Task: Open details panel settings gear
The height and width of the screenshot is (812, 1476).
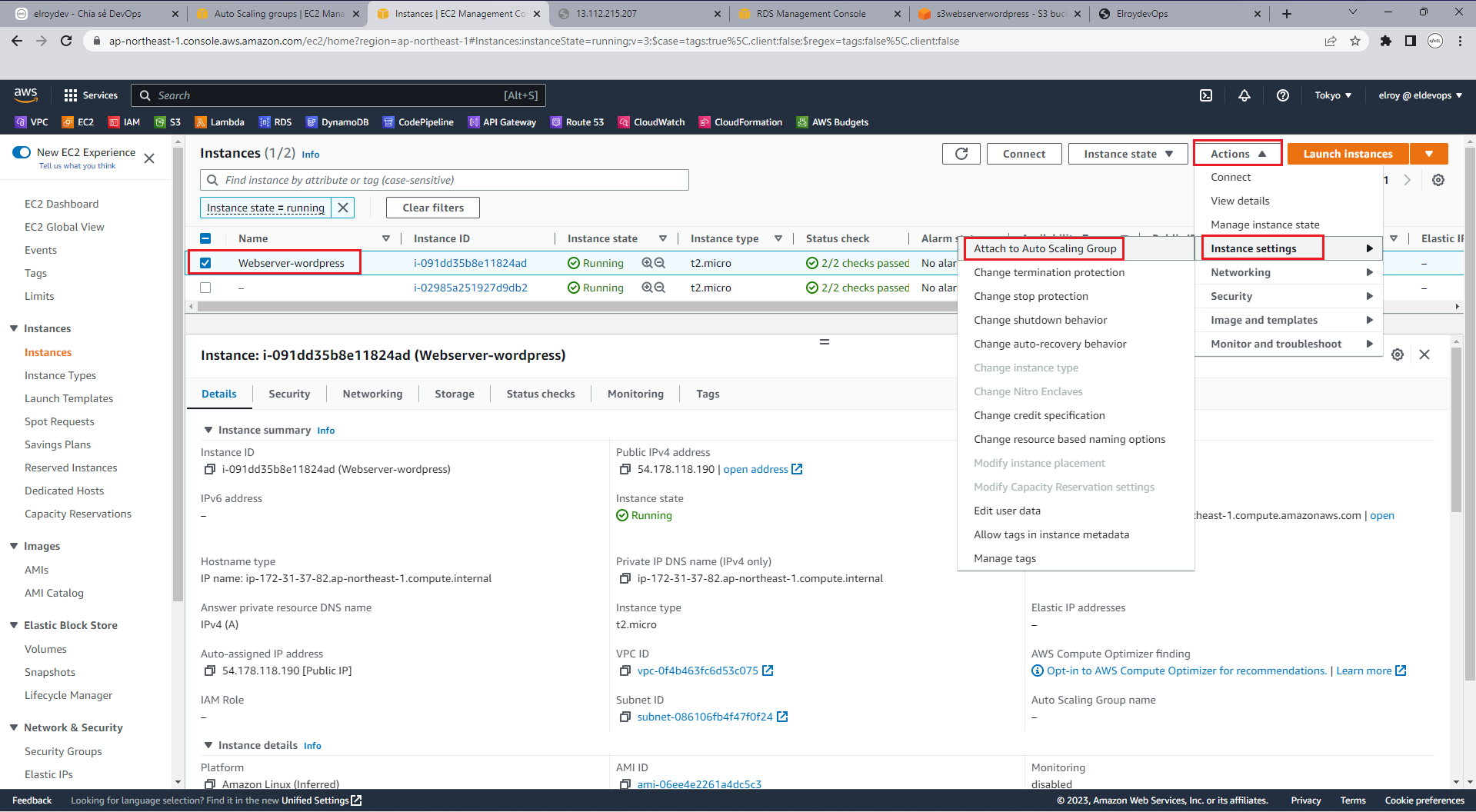Action: (1398, 354)
